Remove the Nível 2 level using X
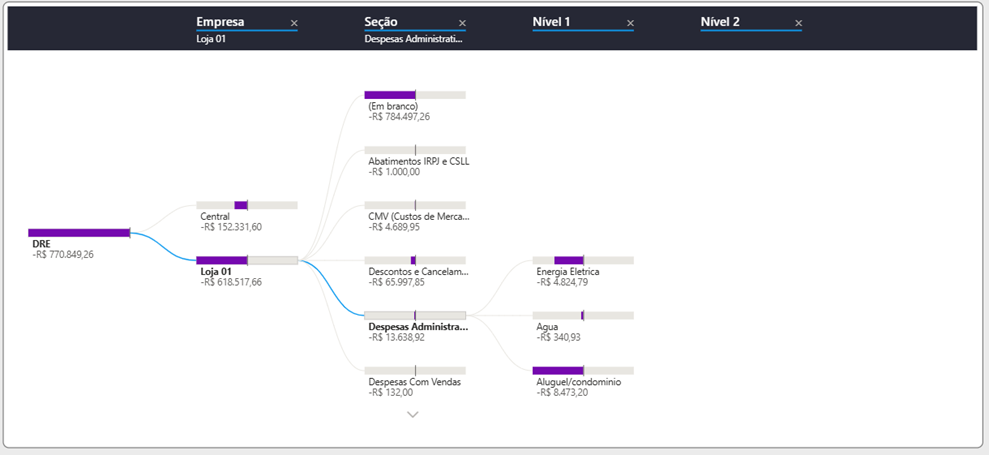989x455 pixels. click(799, 23)
